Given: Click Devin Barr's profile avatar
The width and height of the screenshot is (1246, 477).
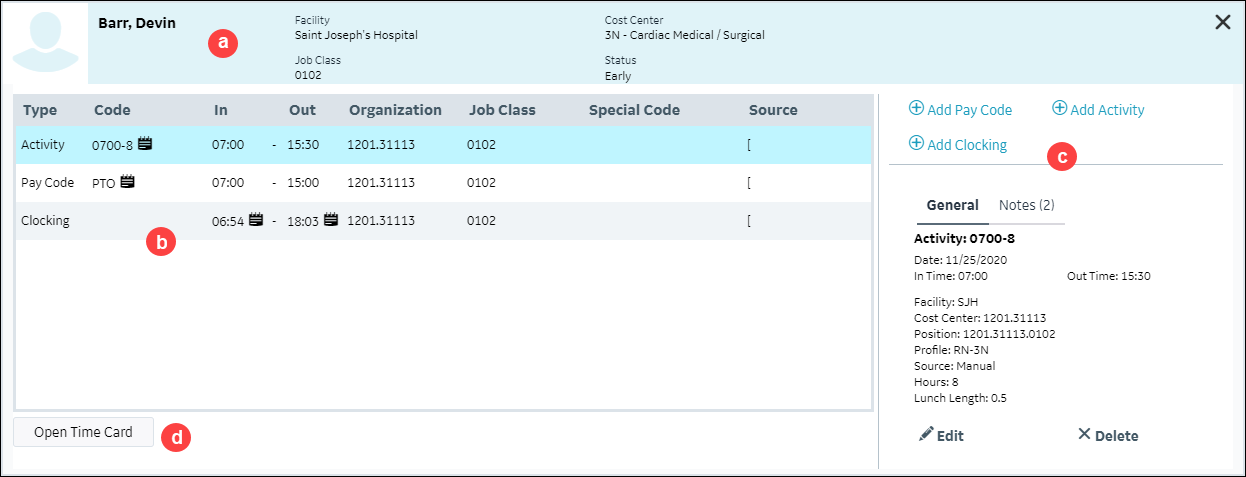Looking at the screenshot, I should pos(45,41).
